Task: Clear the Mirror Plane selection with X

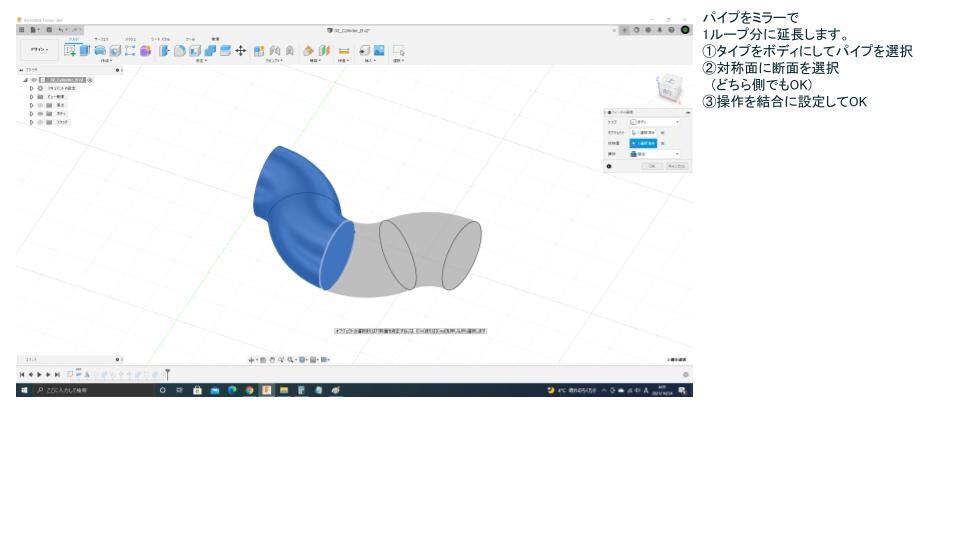Action: point(662,143)
